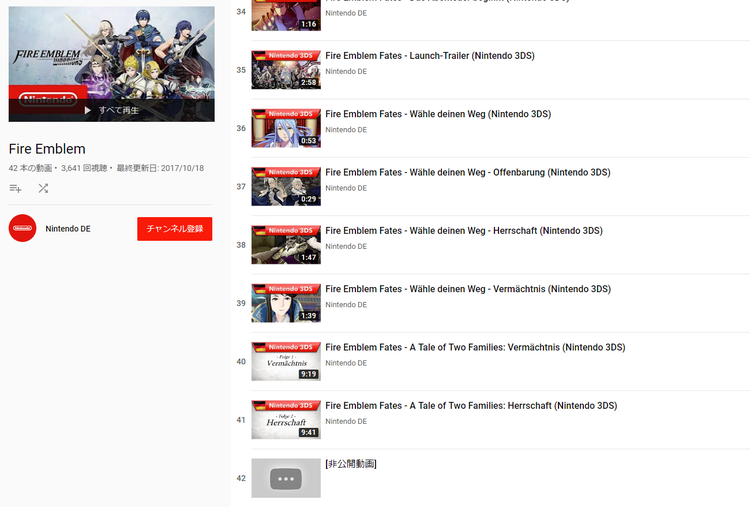Open Fire Emblem Fates Launch-Trailer video
750x507 pixels.
click(x=430, y=55)
